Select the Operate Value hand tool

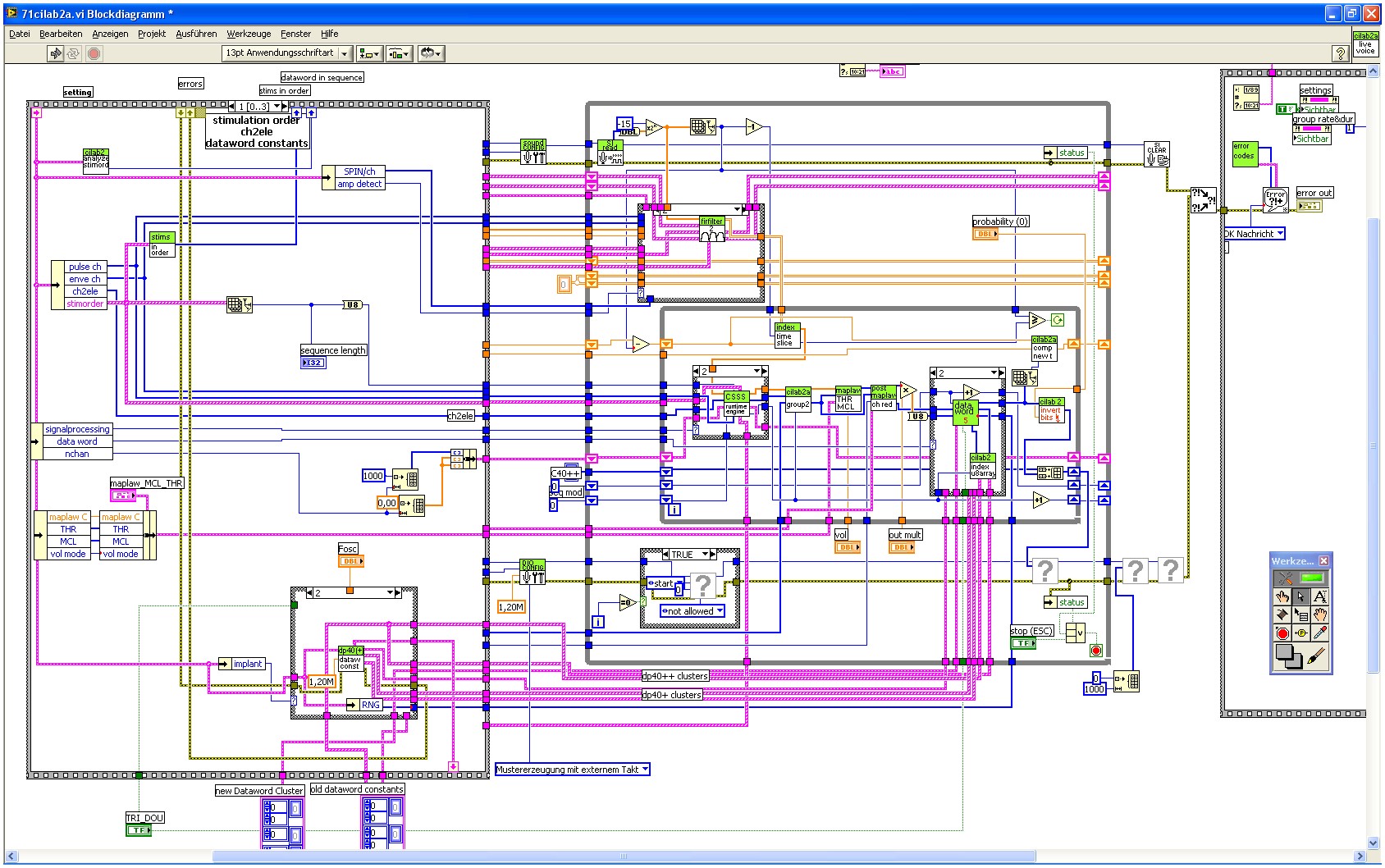click(1283, 596)
